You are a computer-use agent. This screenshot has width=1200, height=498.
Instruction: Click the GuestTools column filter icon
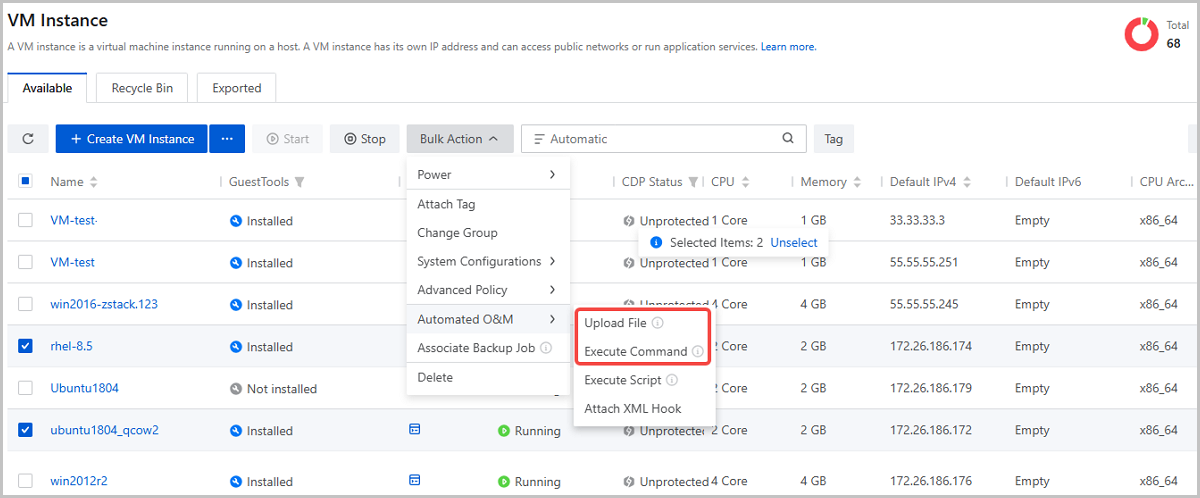click(x=299, y=182)
